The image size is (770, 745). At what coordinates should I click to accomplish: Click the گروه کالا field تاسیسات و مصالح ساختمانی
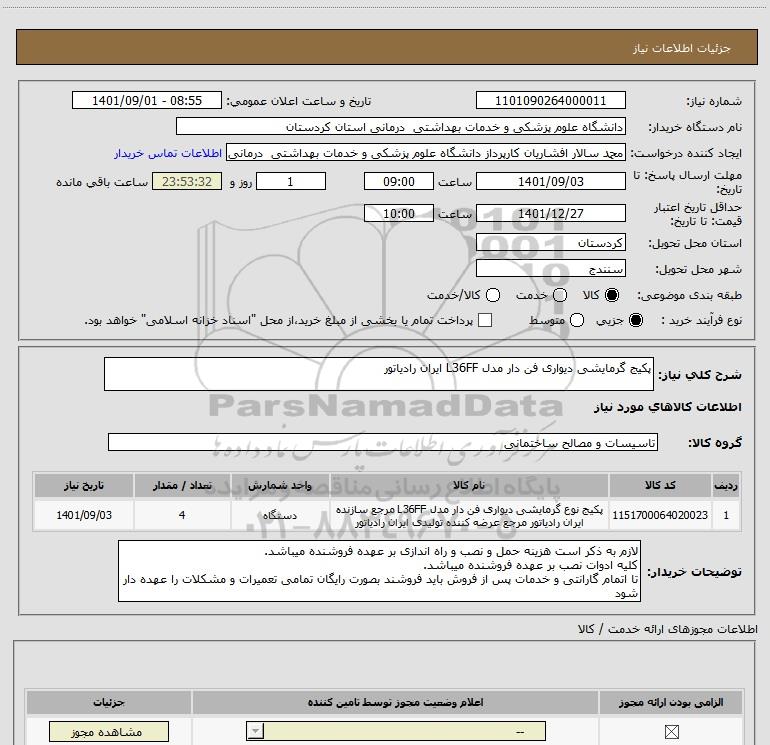[383, 442]
